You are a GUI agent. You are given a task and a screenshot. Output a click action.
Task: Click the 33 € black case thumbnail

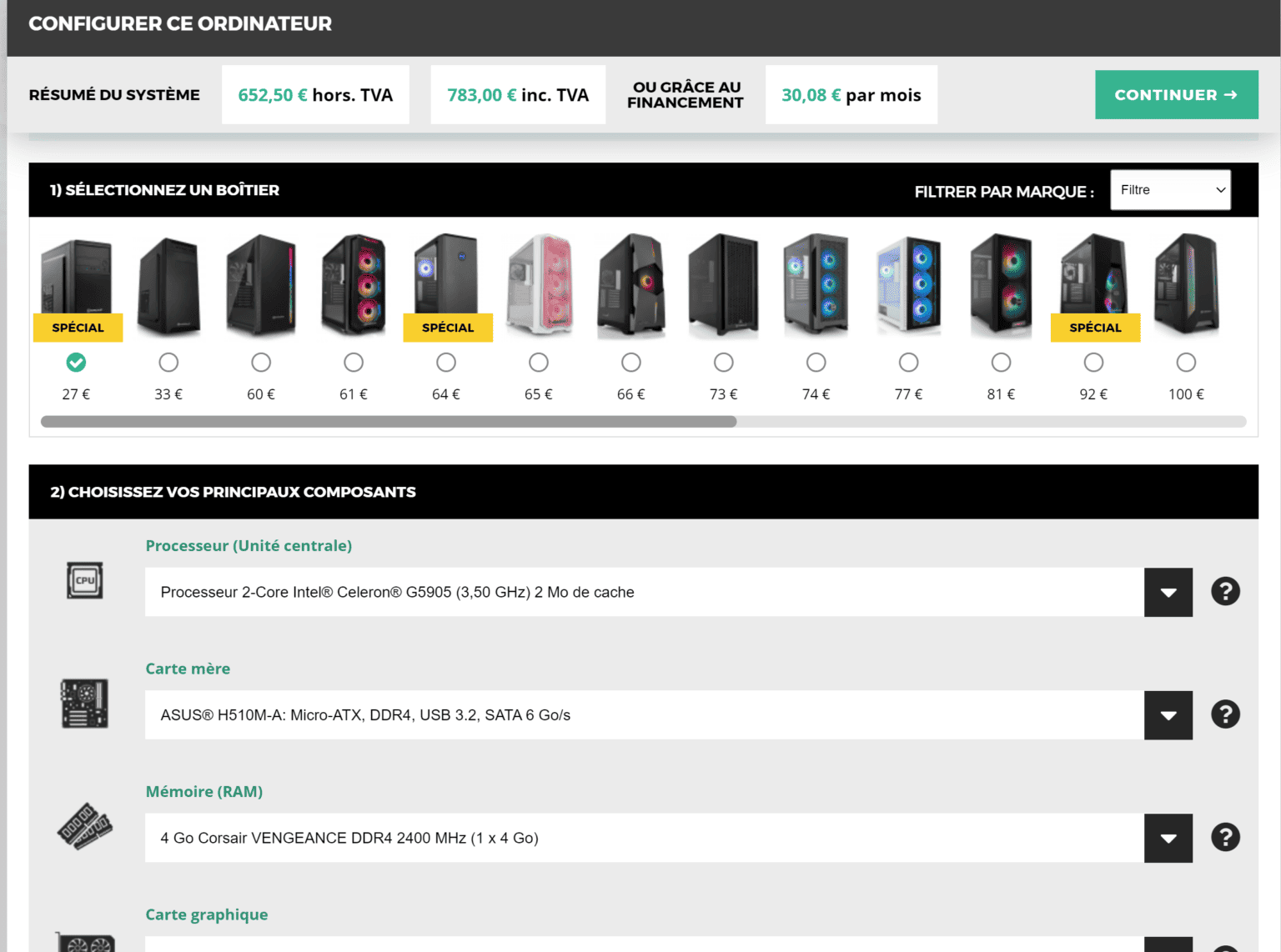pos(168,286)
